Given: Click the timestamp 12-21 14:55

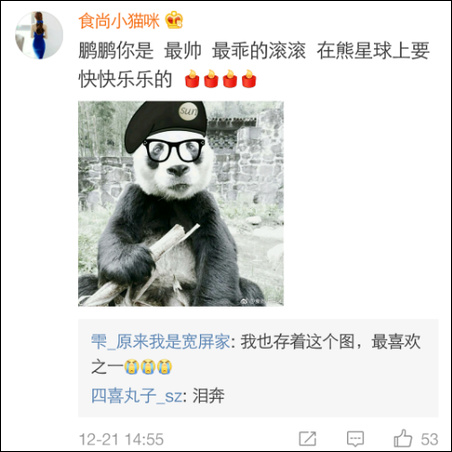Looking at the screenshot, I should click(121, 439).
